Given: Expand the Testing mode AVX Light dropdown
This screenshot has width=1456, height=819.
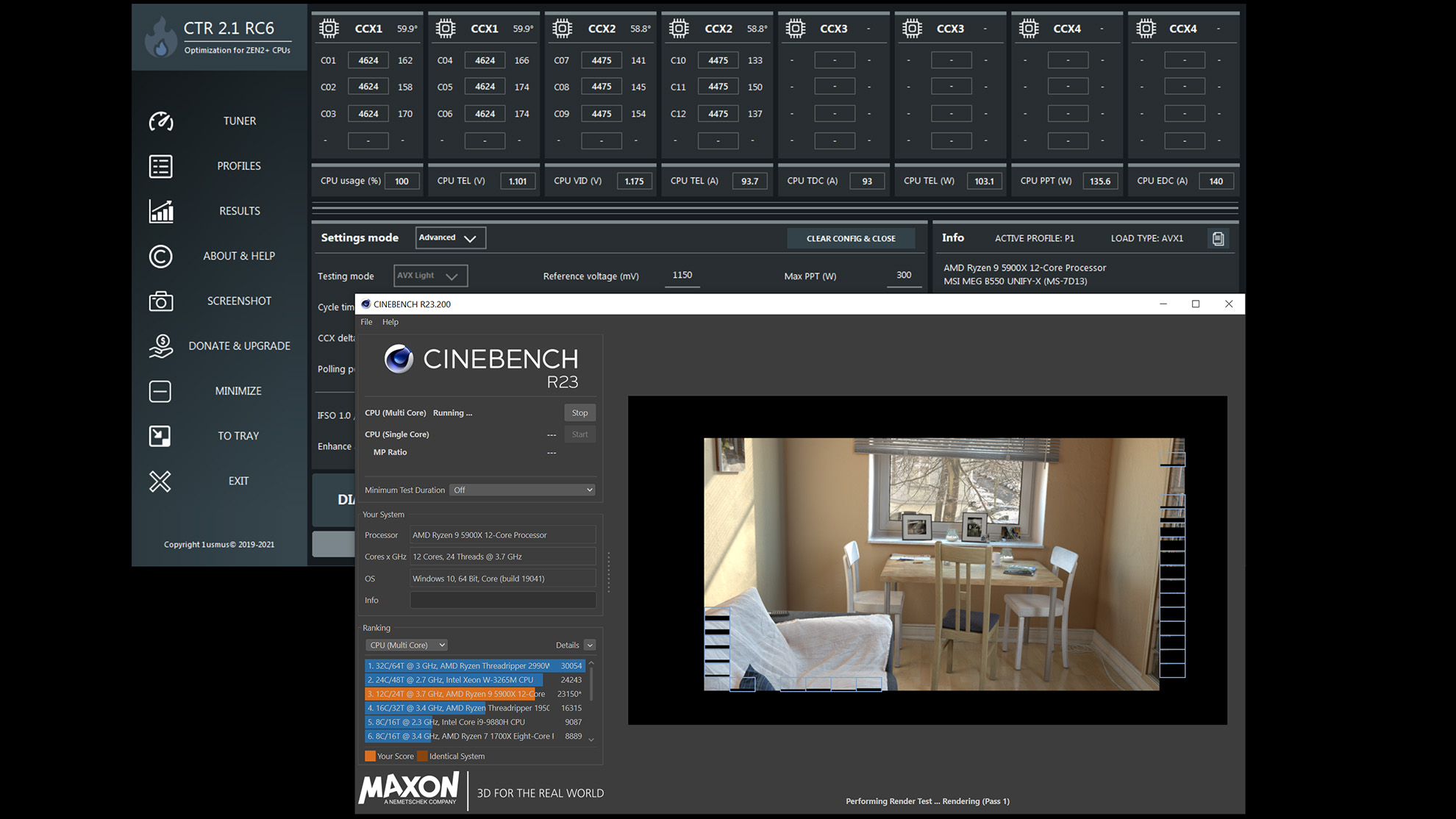Looking at the screenshot, I should point(430,276).
